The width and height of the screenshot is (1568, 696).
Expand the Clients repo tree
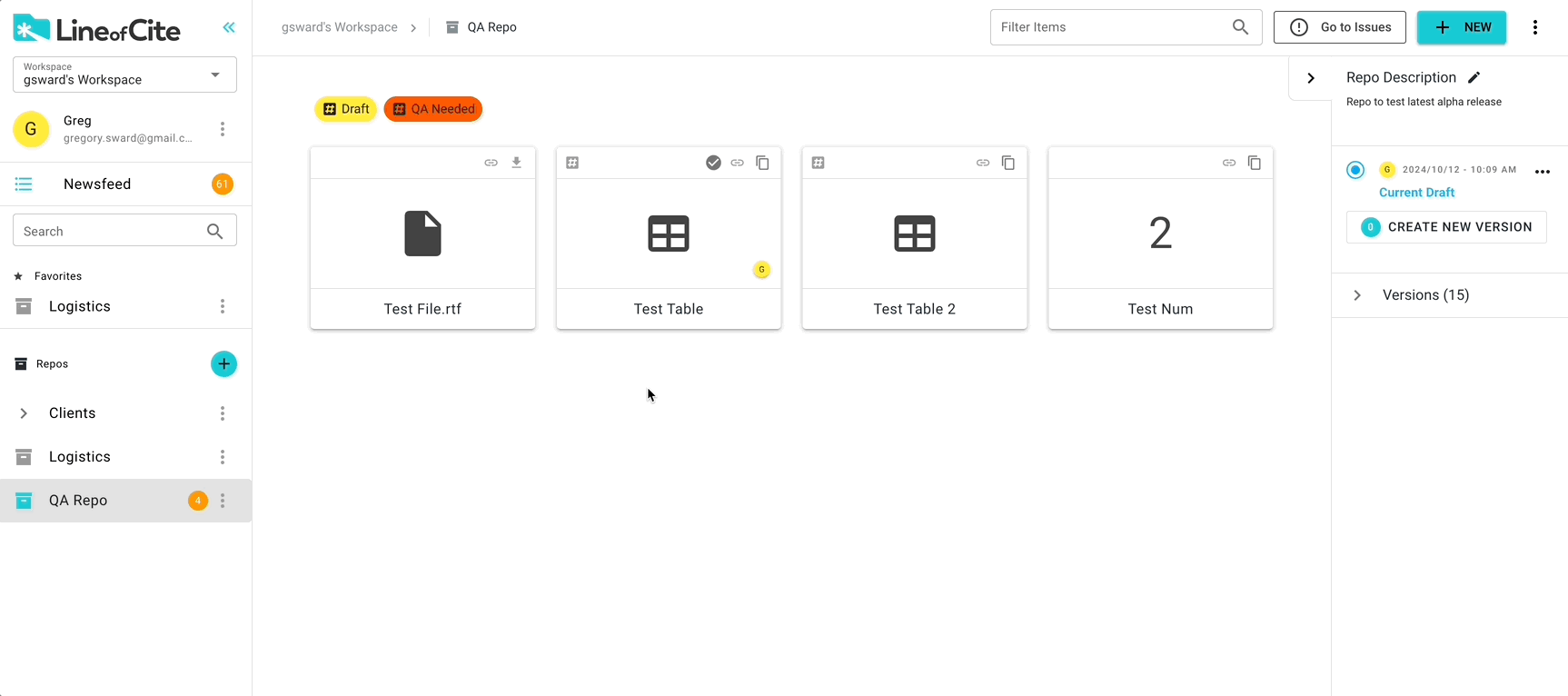24,413
